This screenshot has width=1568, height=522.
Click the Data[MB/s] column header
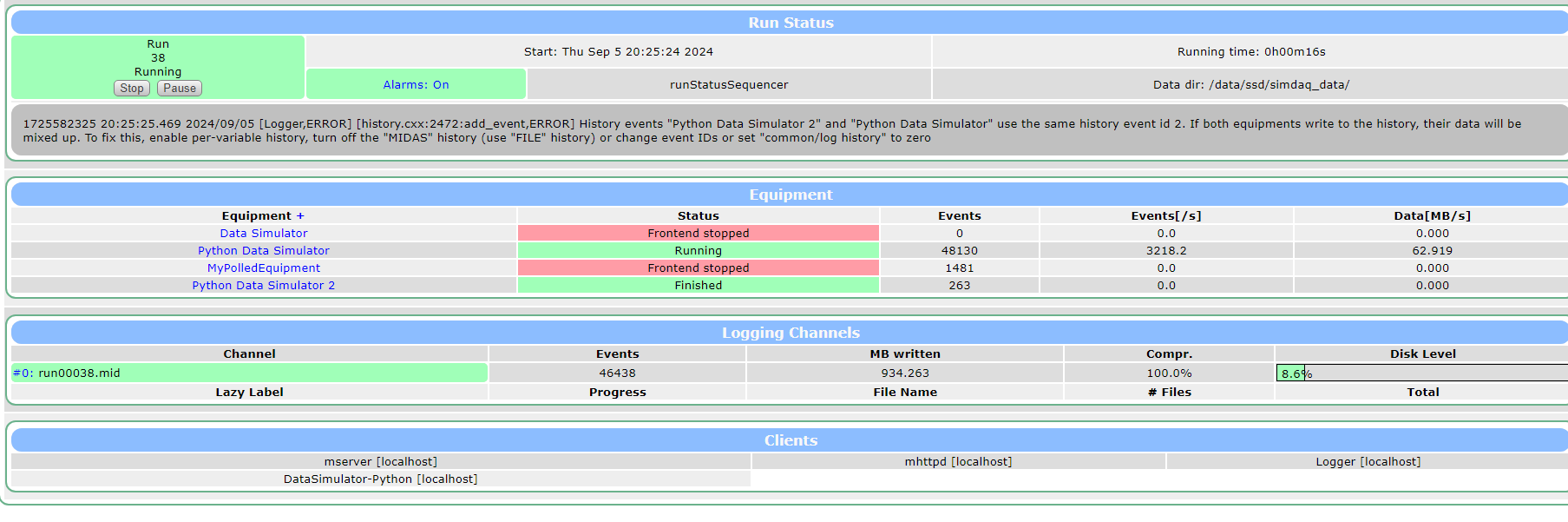pos(1433,215)
